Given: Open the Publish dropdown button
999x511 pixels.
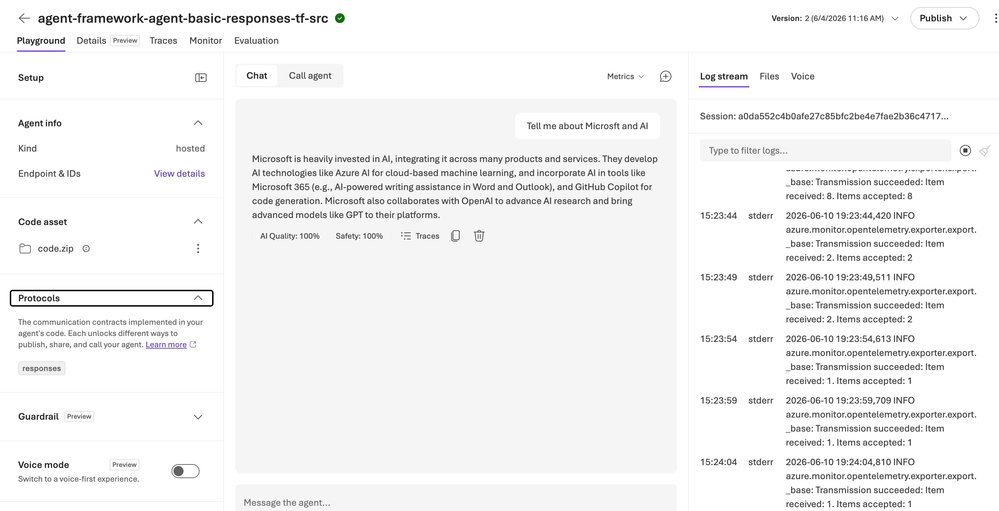Looking at the screenshot, I should 944,18.
